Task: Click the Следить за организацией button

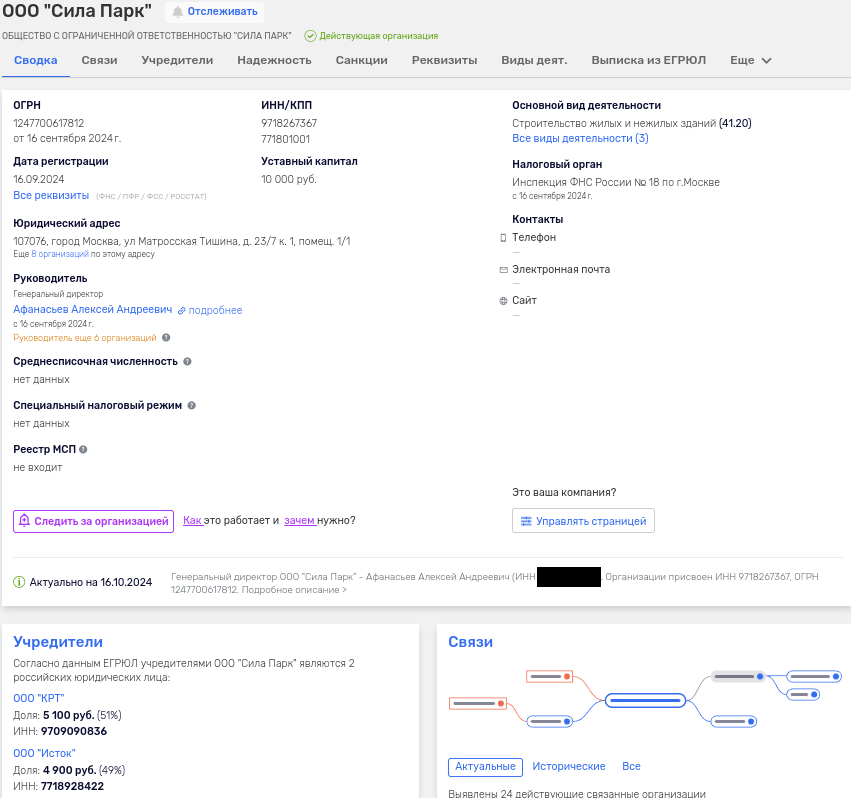Action: click(93, 521)
